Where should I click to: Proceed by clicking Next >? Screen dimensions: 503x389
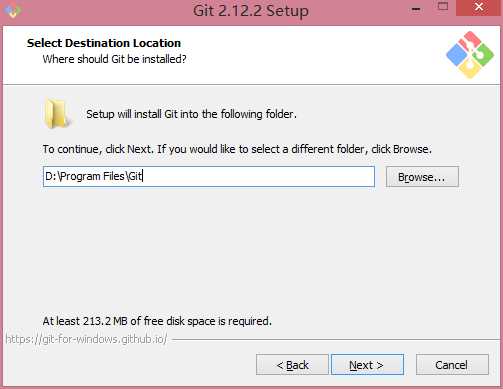367,365
